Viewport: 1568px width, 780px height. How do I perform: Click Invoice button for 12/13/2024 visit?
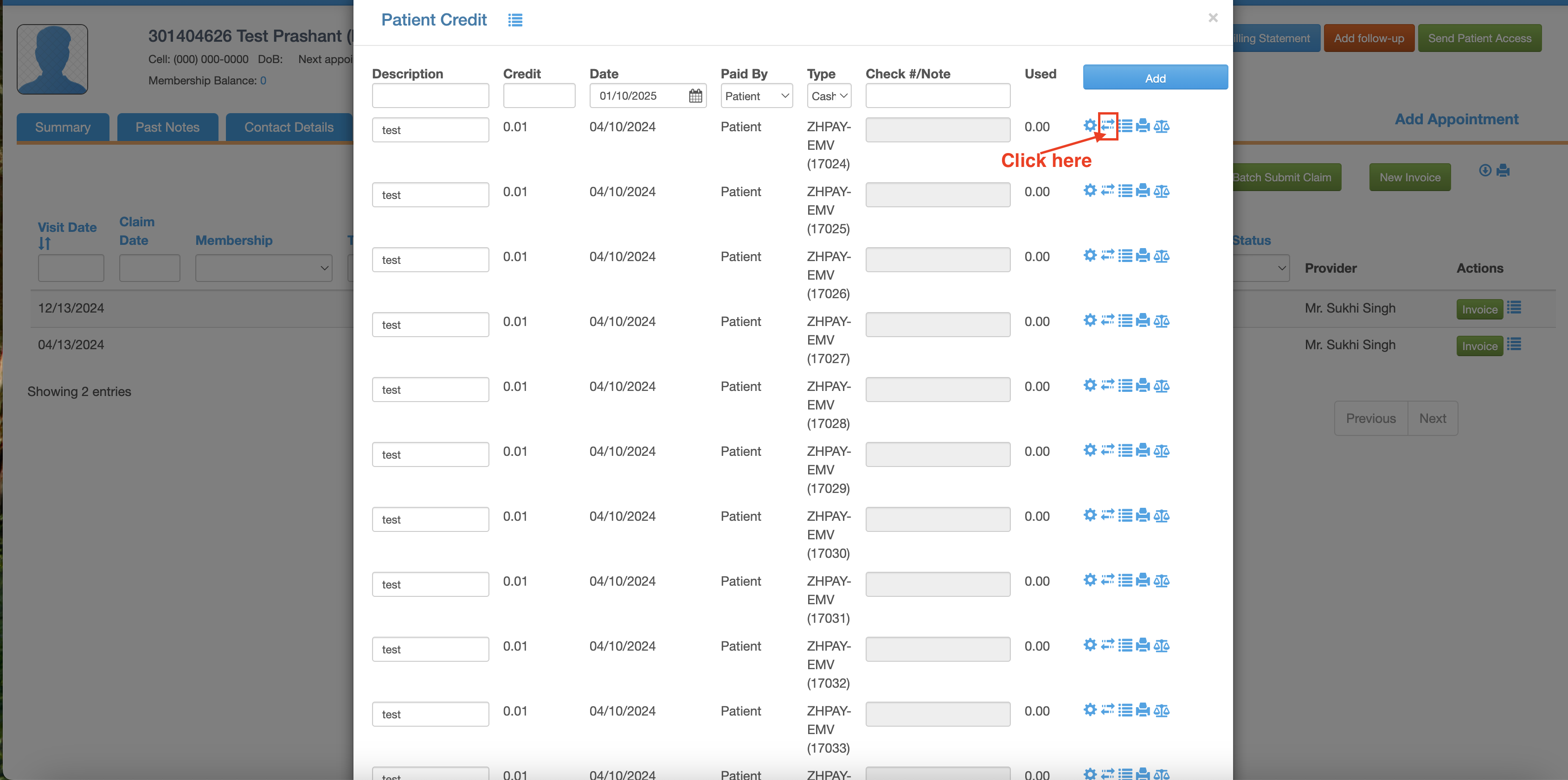[1480, 309]
